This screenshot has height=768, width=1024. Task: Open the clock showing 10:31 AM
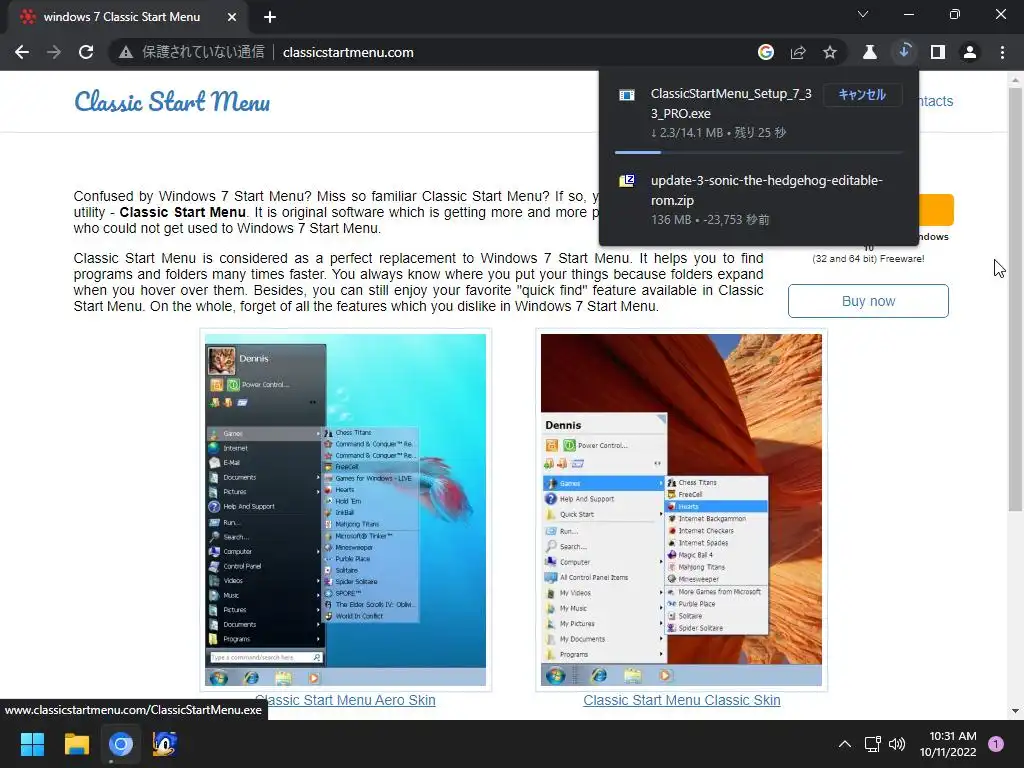point(948,744)
